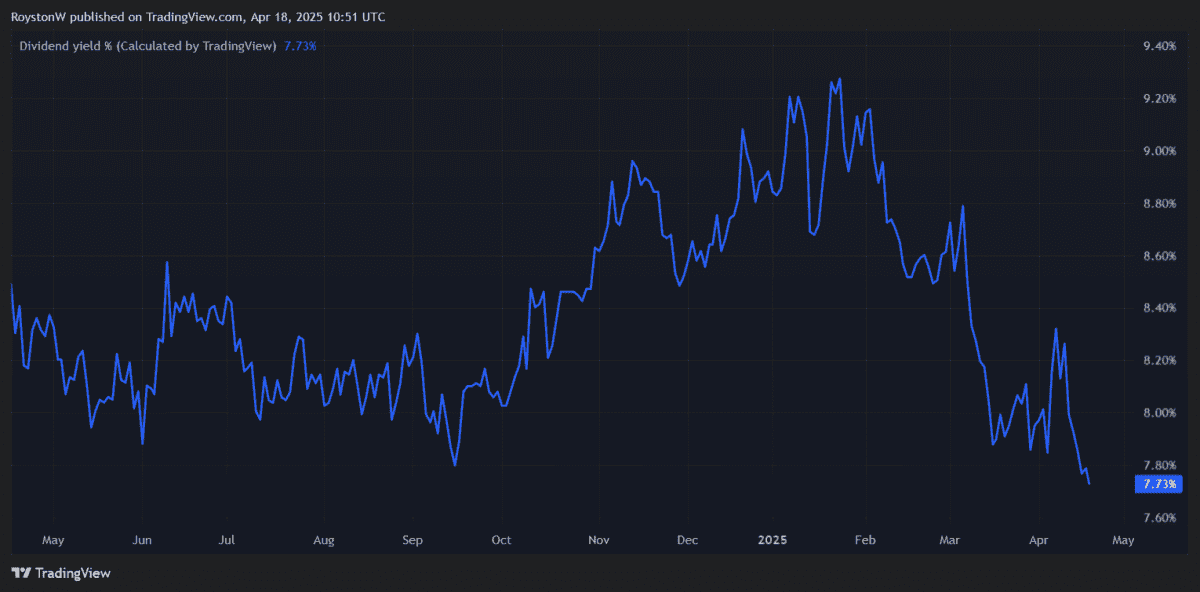The width and height of the screenshot is (1200, 592).
Task: Click the 8.00% label on price axis
Action: (1160, 413)
